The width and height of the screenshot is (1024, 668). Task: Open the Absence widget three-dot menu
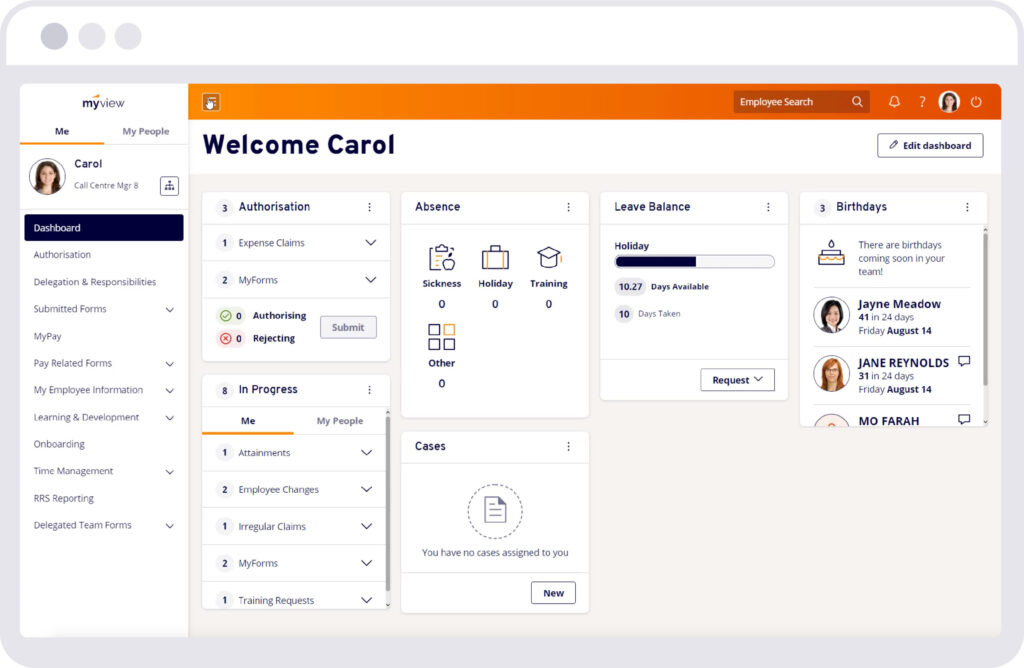(x=569, y=207)
